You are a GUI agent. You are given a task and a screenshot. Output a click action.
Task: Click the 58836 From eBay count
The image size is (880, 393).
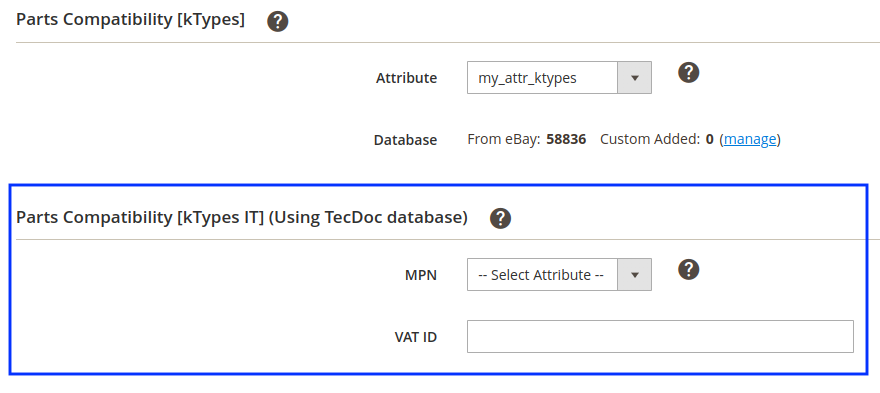click(x=566, y=139)
